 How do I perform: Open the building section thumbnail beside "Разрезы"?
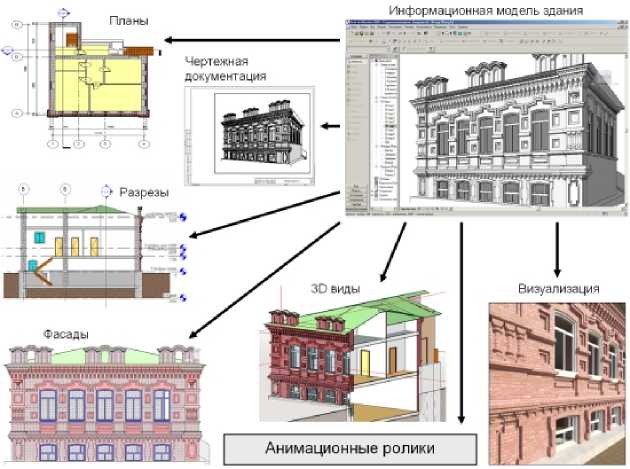(96, 244)
